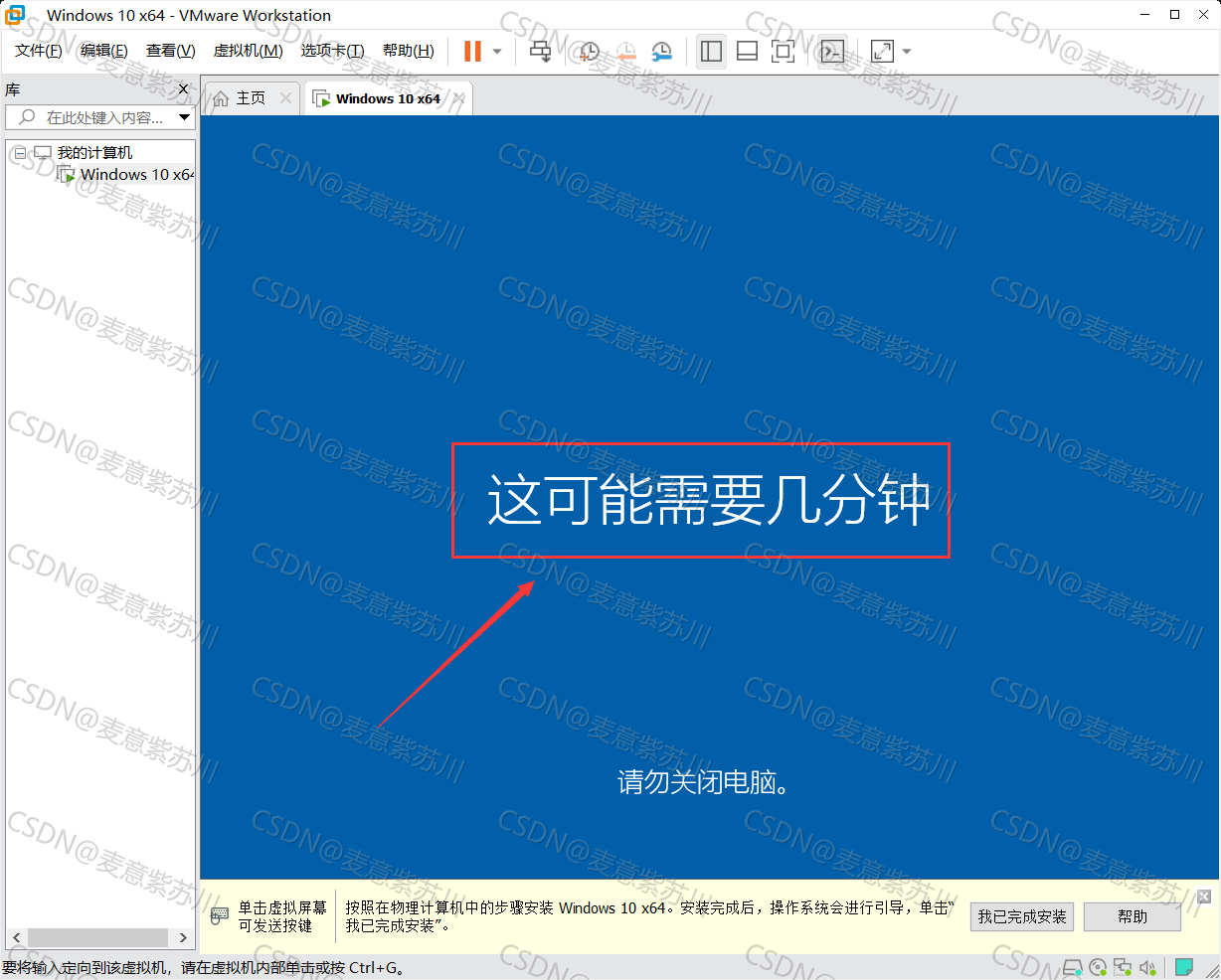
Task: Dismiss the yellow installation hint bar
Action: tap(1204, 897)
